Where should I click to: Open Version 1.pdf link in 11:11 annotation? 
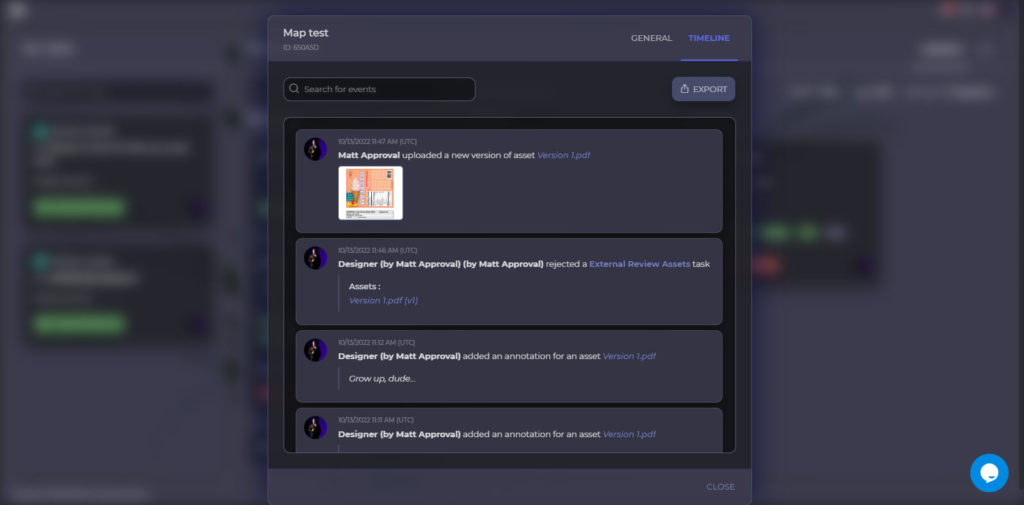[x=629, y=434]
